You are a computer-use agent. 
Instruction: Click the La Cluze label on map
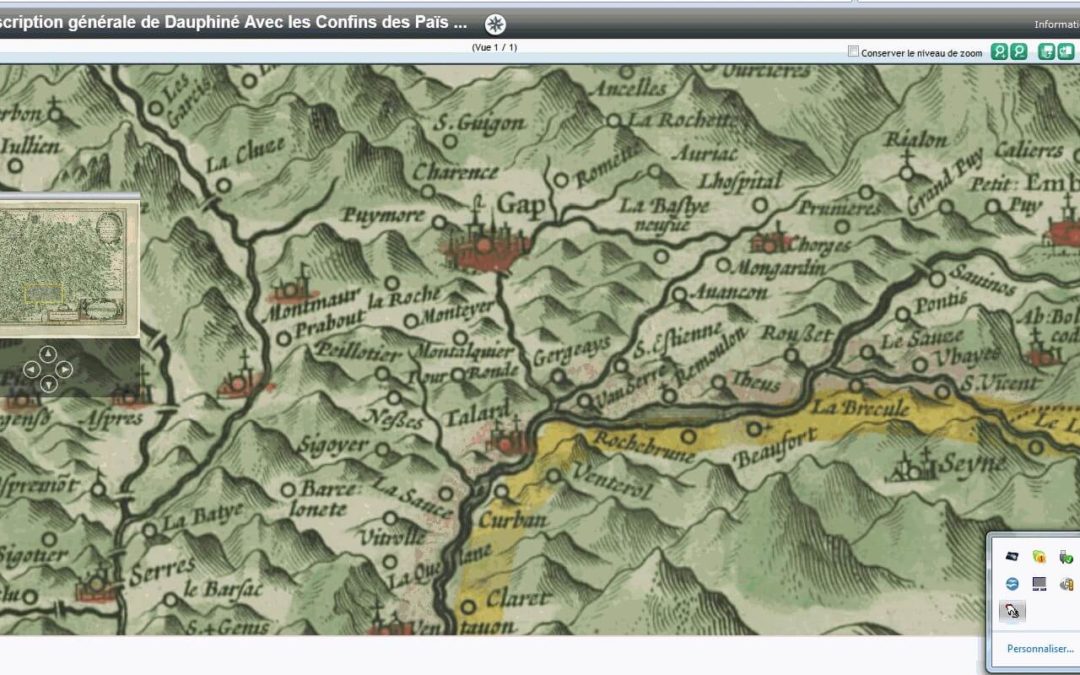[245, 155]
